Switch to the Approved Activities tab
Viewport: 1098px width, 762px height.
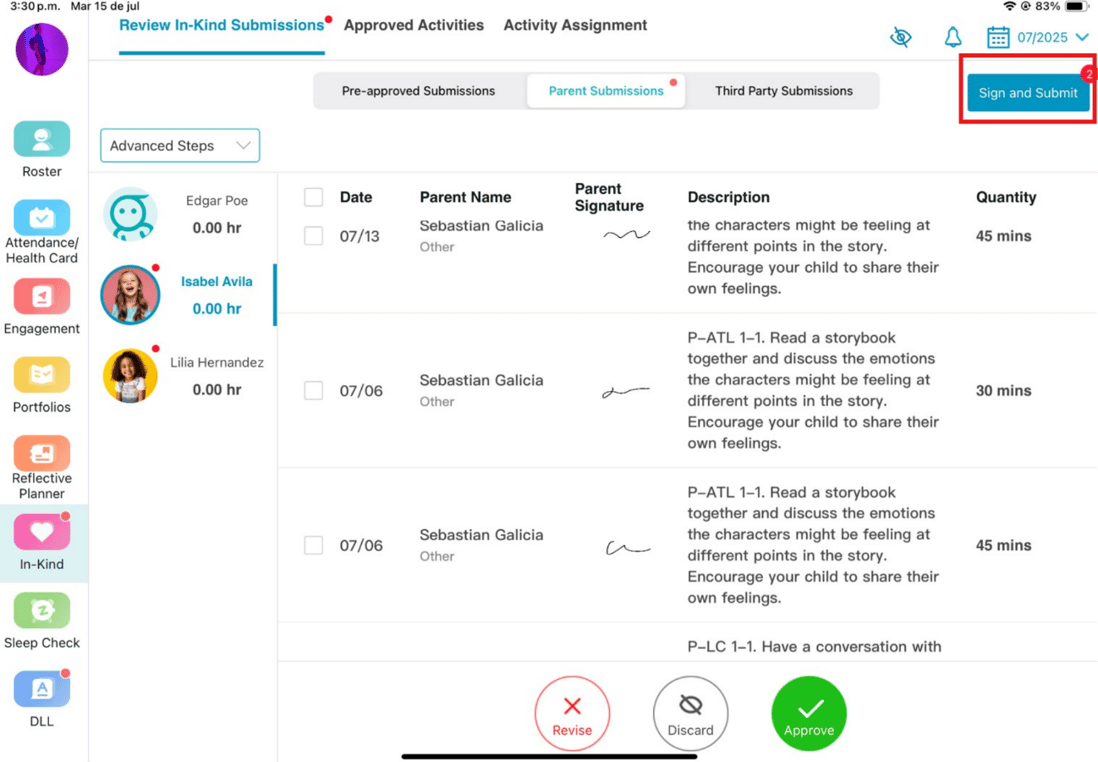[413, 25]
